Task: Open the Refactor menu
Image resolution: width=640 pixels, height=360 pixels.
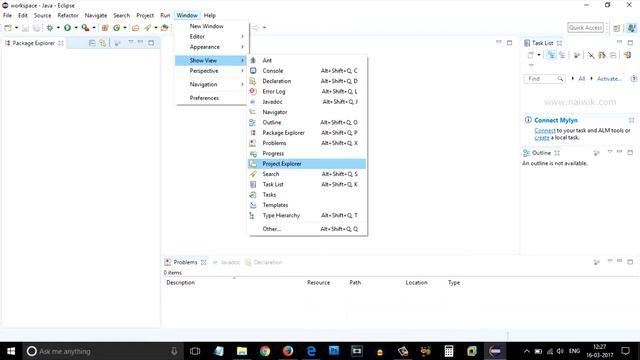Action: point(68,16)
